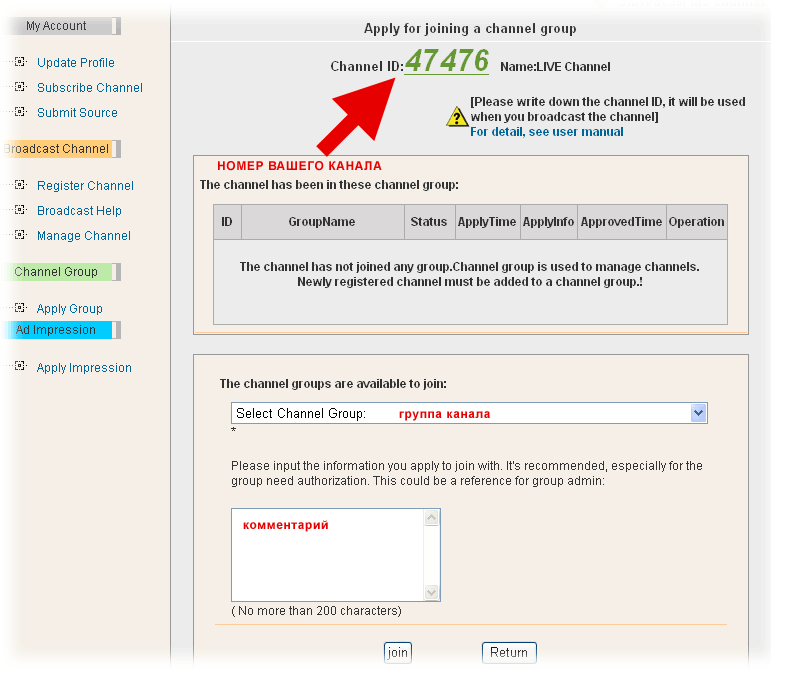Focus the apply information text area
The width and height of the screenshot is (785, 673).
tap(327, 555)
